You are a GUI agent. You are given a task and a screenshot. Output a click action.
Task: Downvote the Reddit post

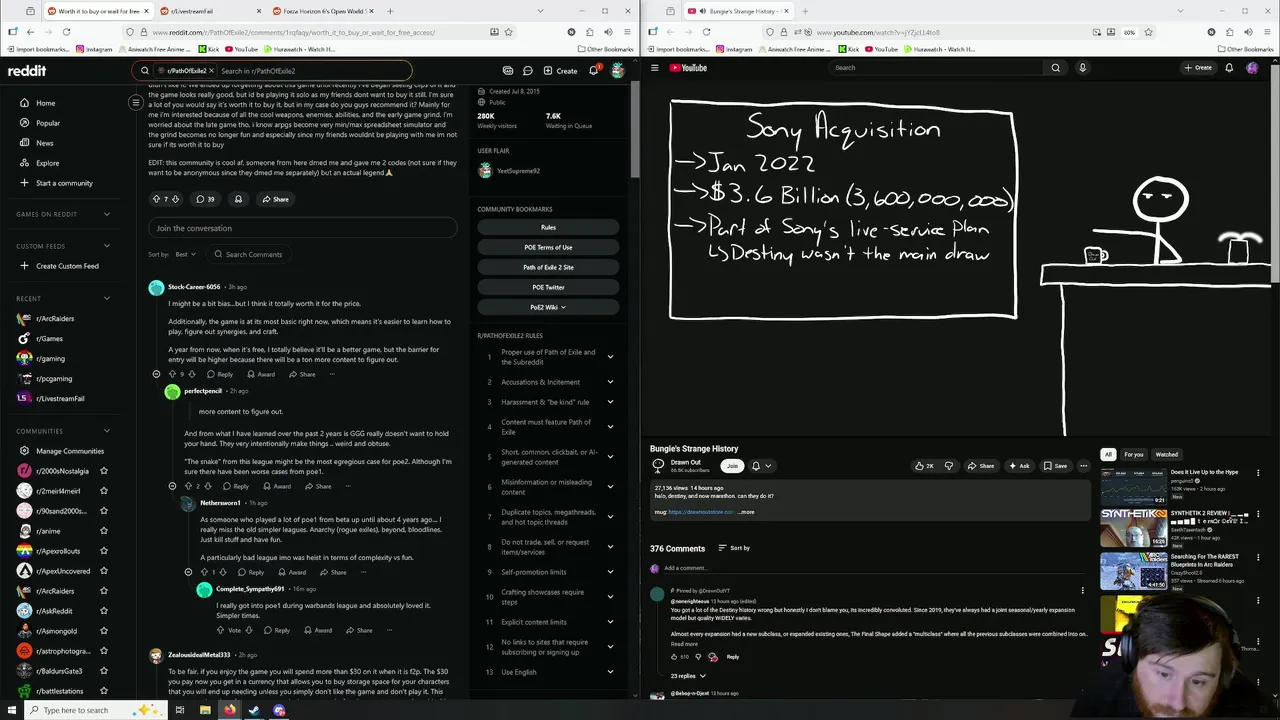(176, 199)
